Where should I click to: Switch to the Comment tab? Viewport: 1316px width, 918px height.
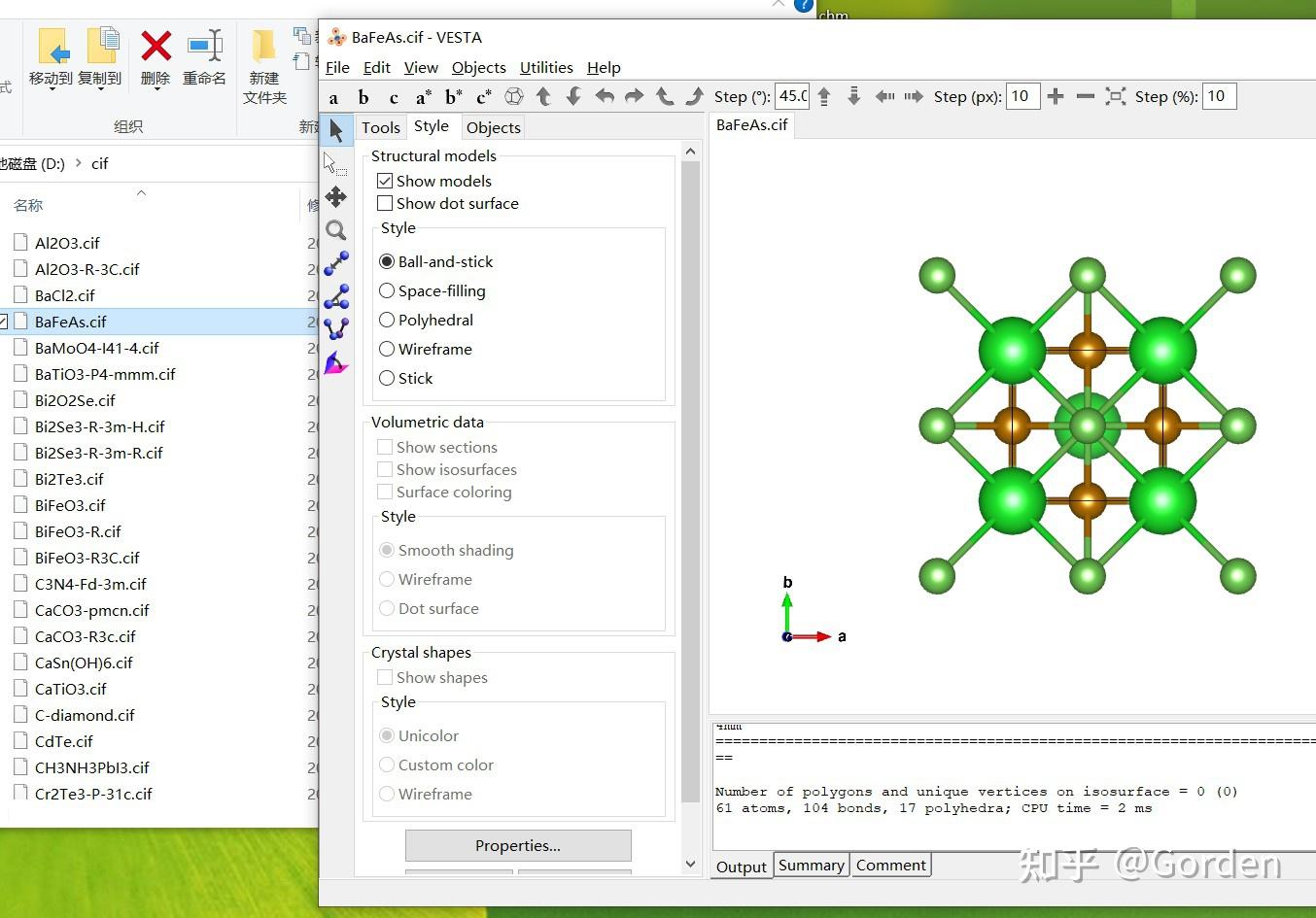tap(890, 866)
